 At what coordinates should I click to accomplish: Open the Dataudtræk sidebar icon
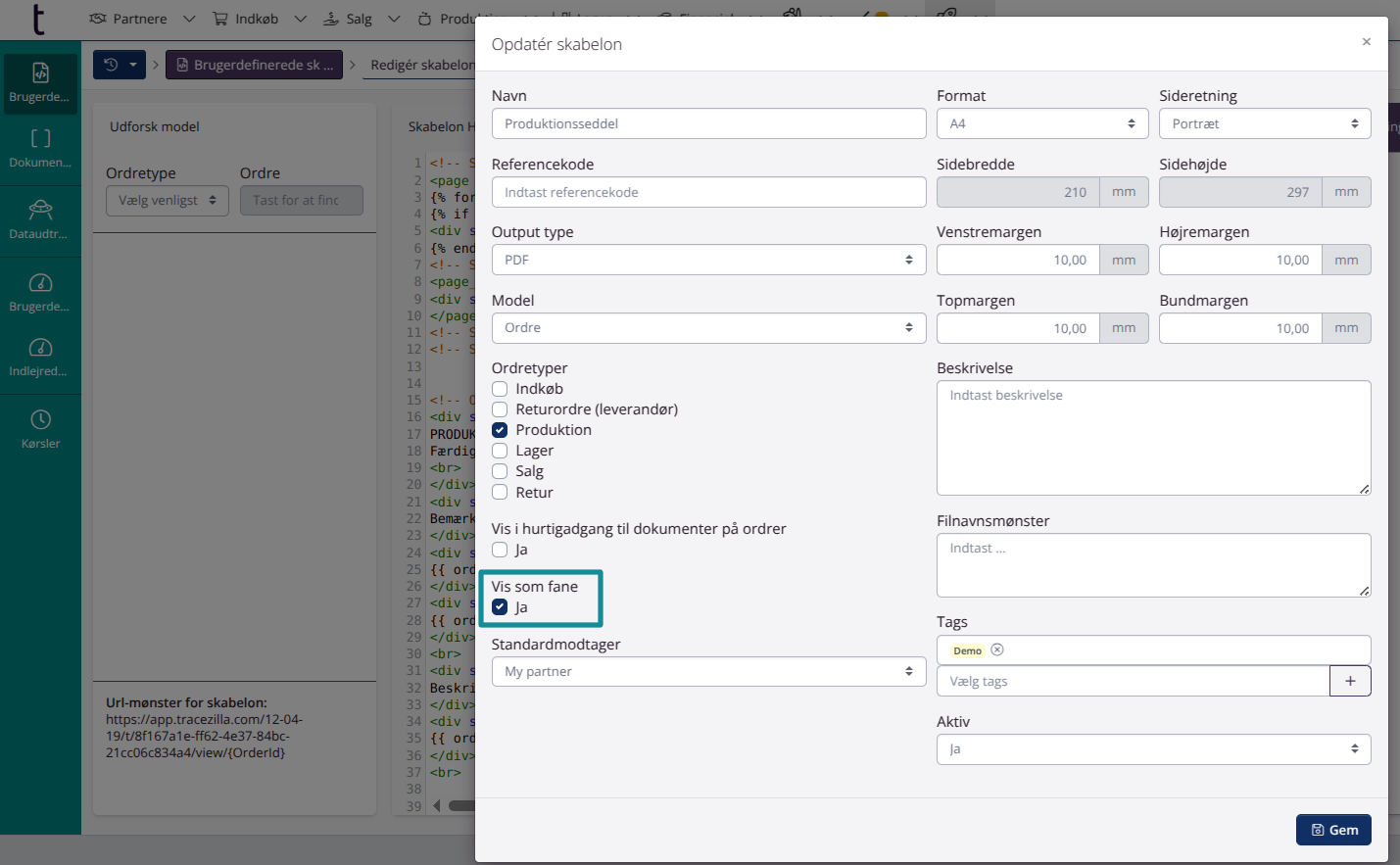(x=40, y=219)
